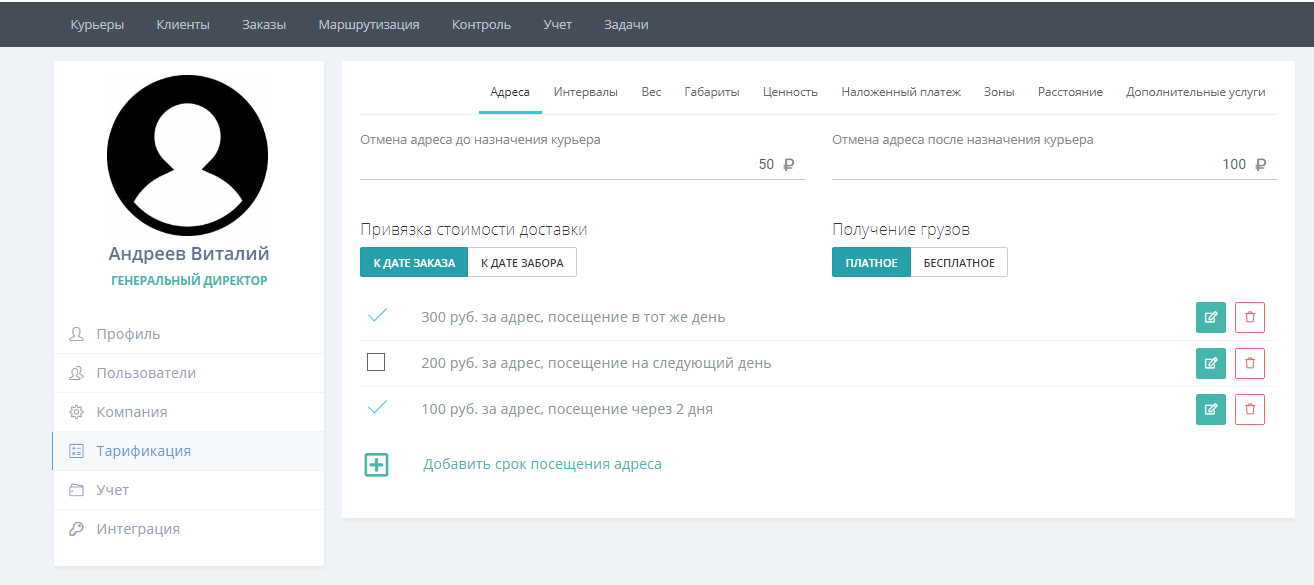Edit the 100 руб. two-day address tariff
The height and width of the screenshot is (585, 1314).
pos(1211,409)
